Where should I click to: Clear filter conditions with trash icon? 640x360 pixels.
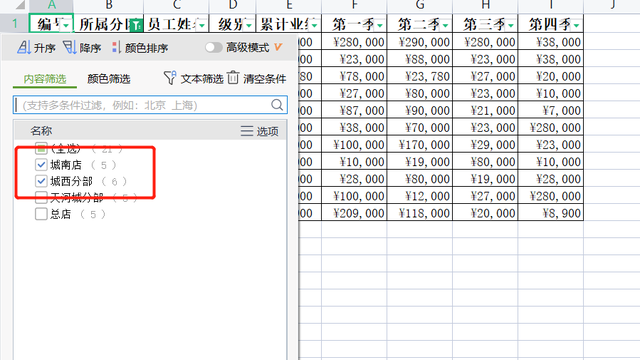(257, 78)
